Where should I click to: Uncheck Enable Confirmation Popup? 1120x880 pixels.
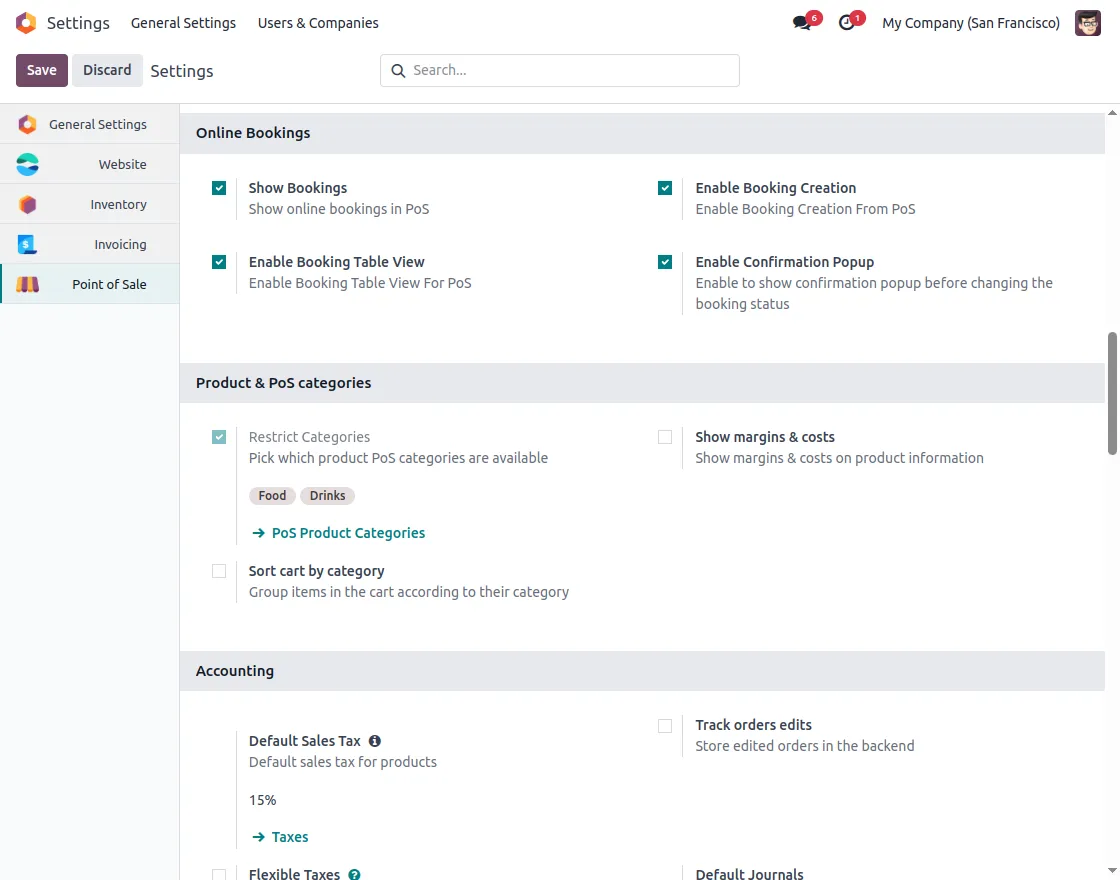[665, 261]
